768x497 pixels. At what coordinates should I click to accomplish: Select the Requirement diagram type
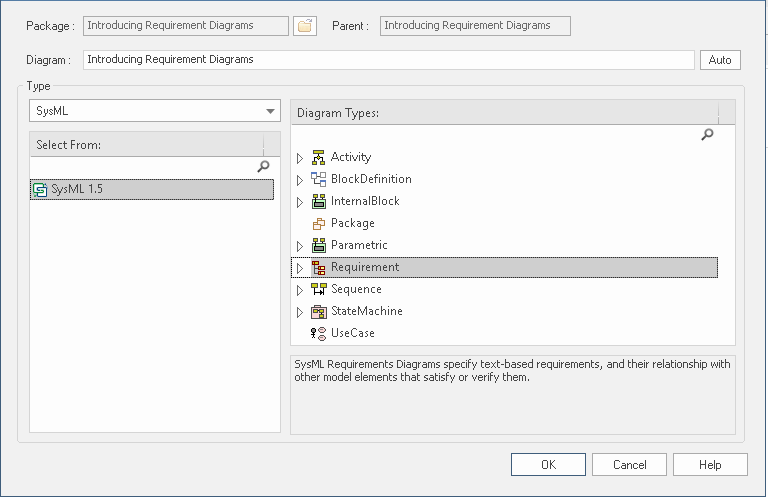point(365,267)
